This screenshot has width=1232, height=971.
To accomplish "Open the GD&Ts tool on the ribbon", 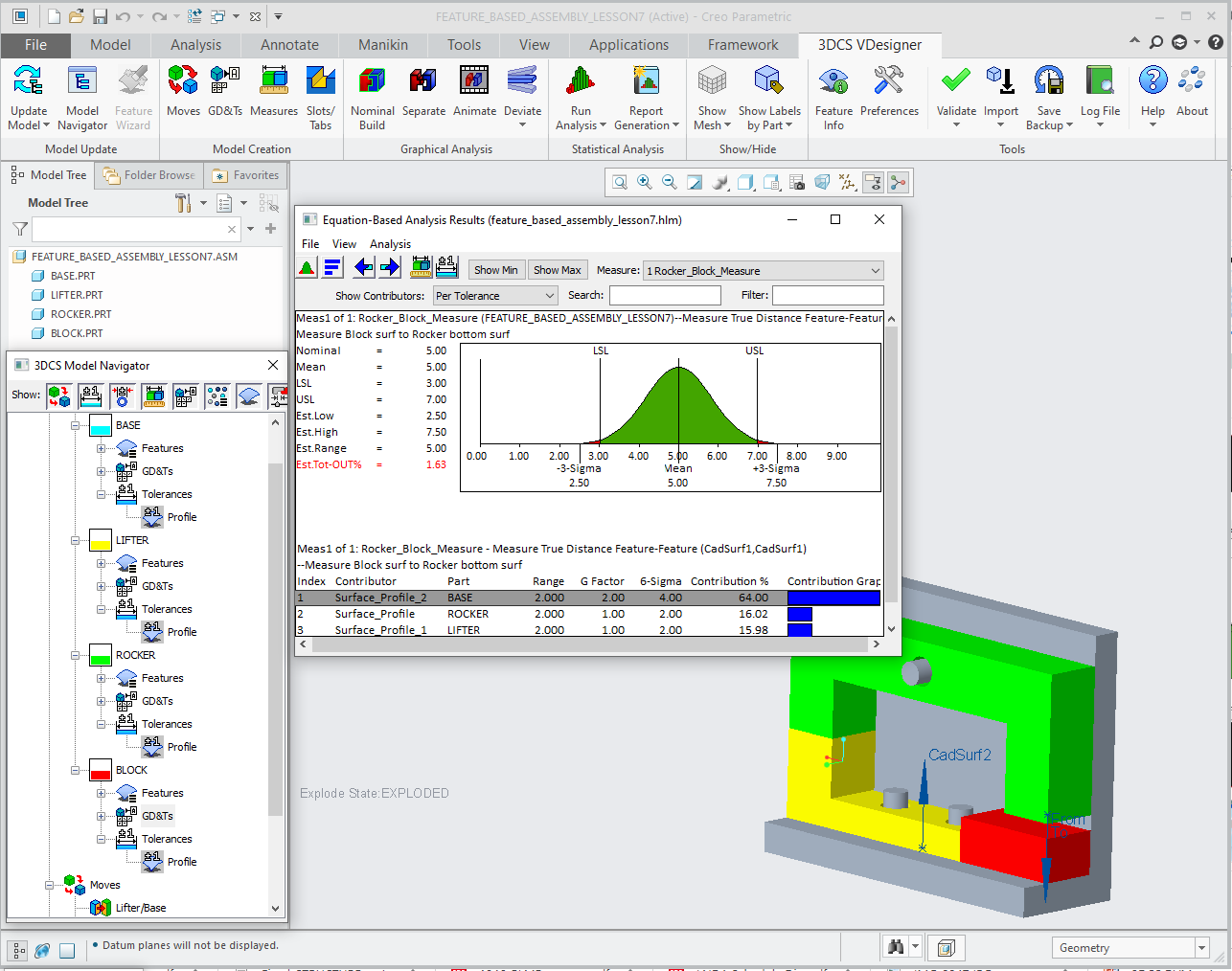I will pyautogui.click(x=225, y=94).
